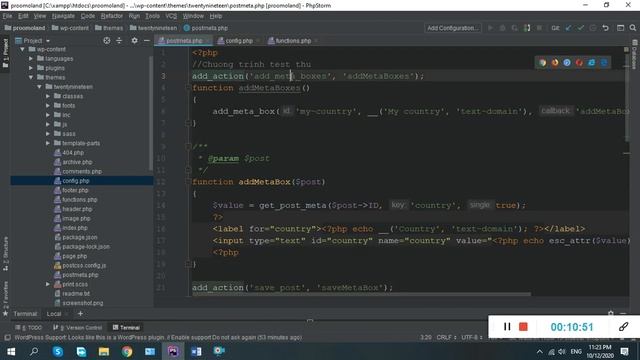640x360 pixels.
Task: Collapse the themes folder
Action: click(31, 78)
